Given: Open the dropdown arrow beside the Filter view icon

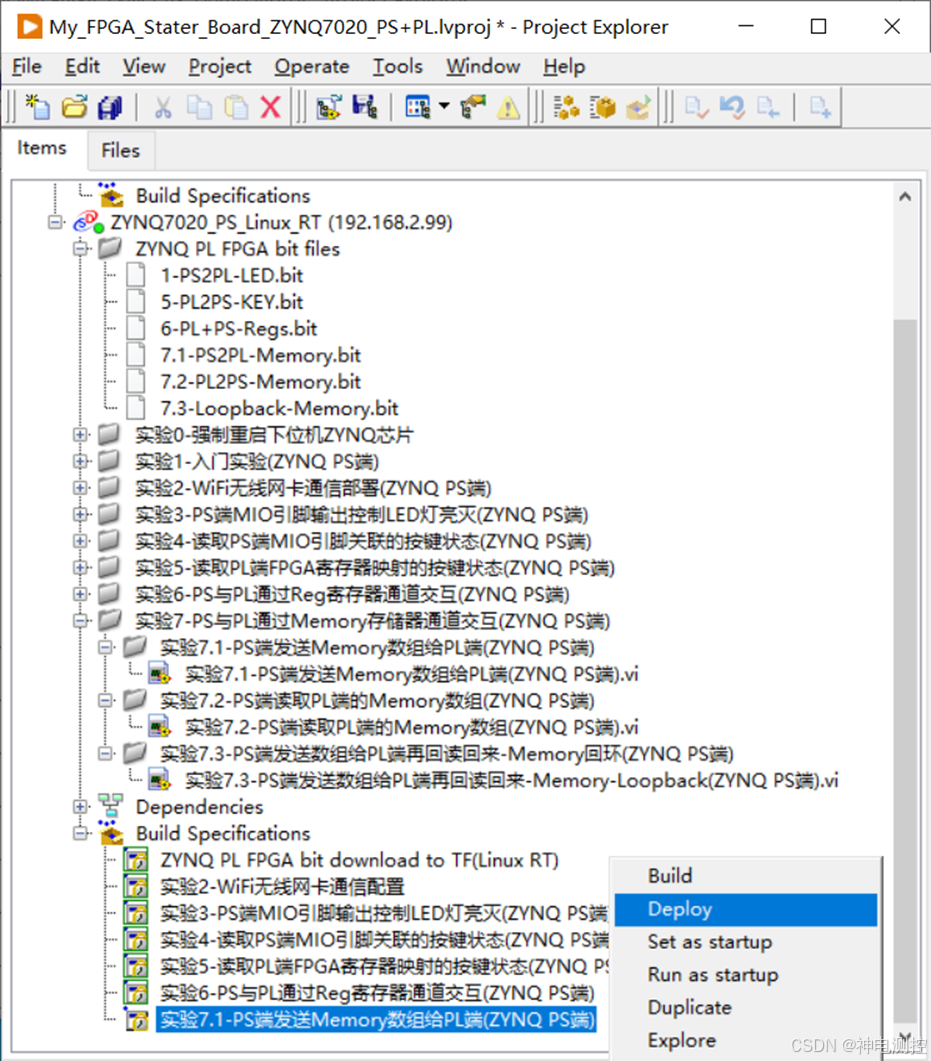Looking at the screenshot, I should [444, 106].
